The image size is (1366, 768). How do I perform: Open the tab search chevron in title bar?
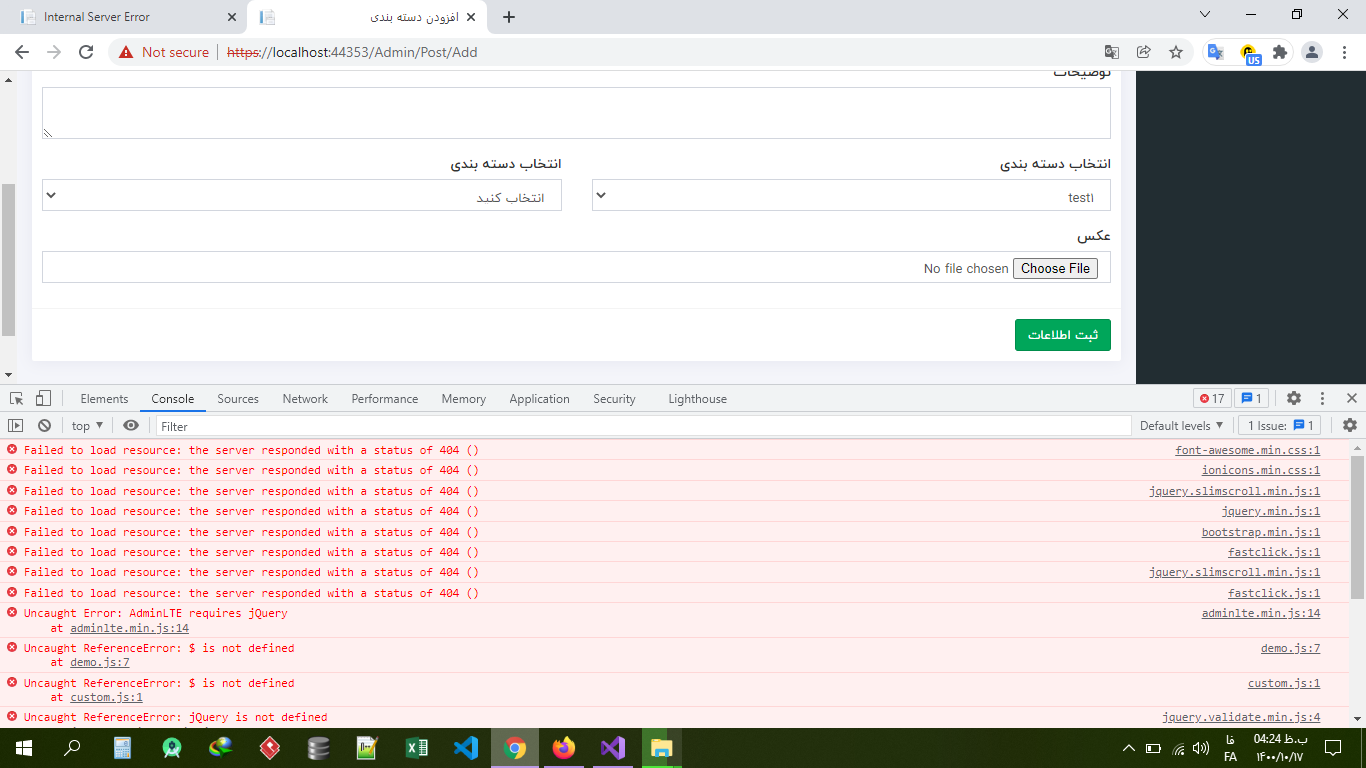pyautogui.click(x=1204, y=14)
